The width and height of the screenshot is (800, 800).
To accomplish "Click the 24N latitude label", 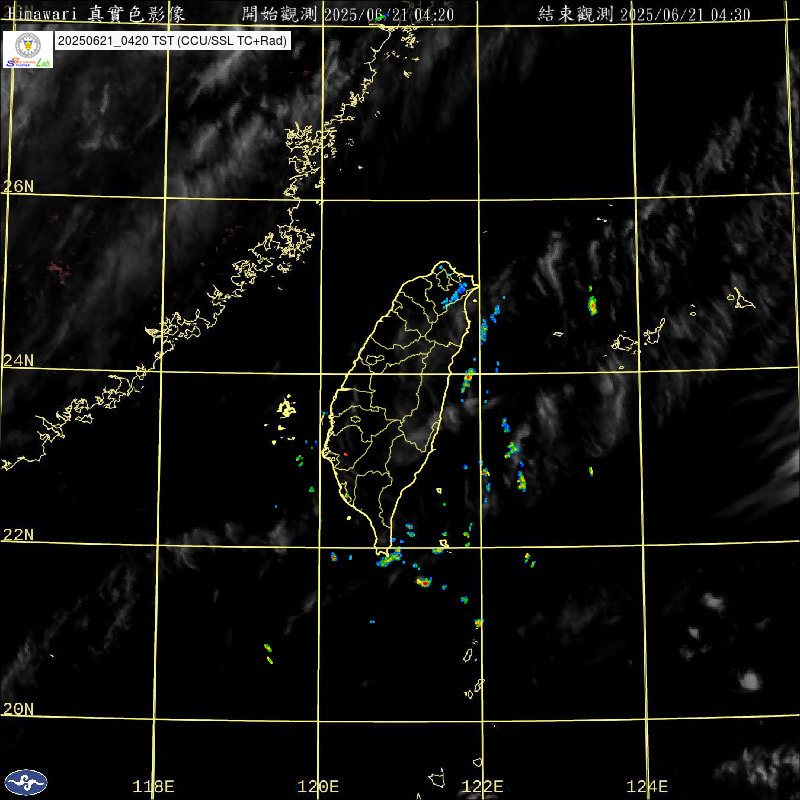I will 18,360.
